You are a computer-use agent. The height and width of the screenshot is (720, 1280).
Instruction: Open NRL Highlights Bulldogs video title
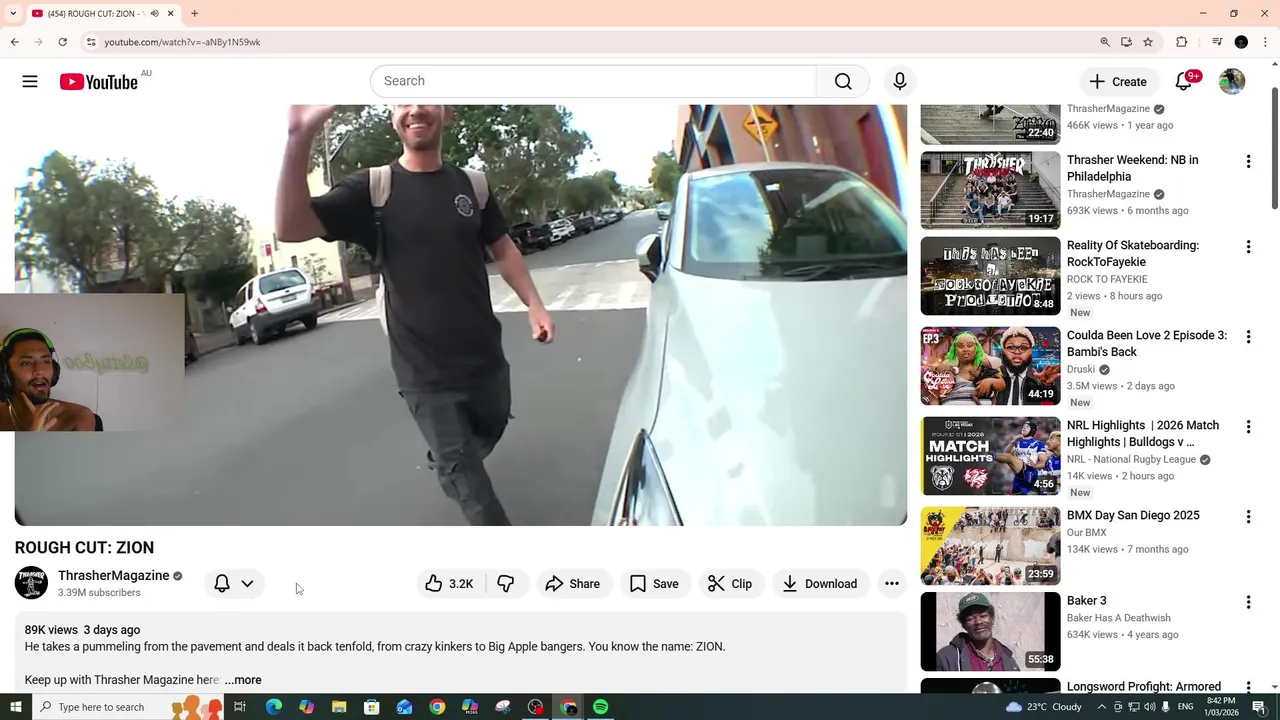pyautogui.click(x=1143, y=433)
